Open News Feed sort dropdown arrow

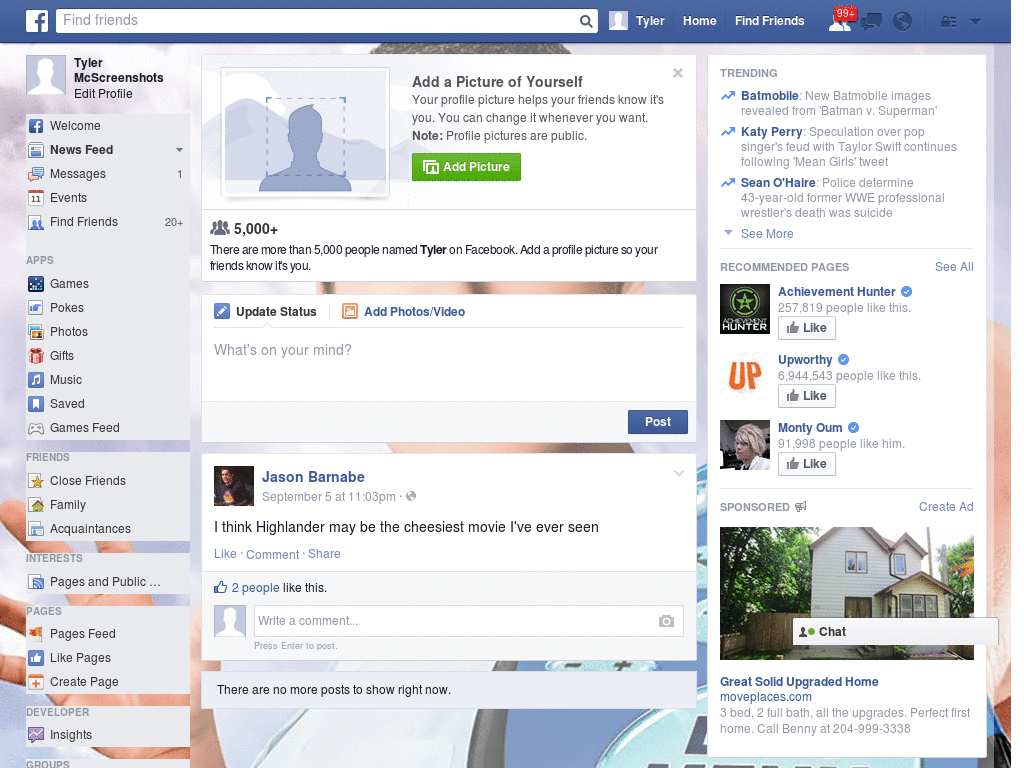pyautogui.click(x=179, y=150)
